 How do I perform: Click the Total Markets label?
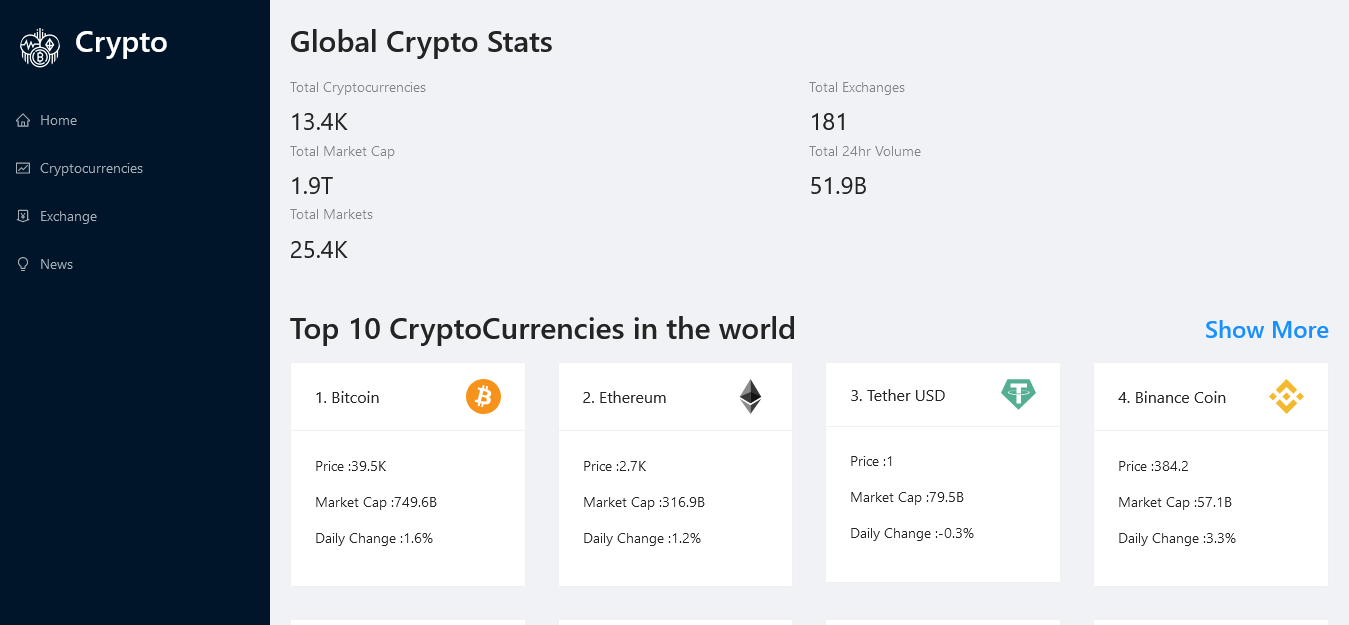[331, 215]
